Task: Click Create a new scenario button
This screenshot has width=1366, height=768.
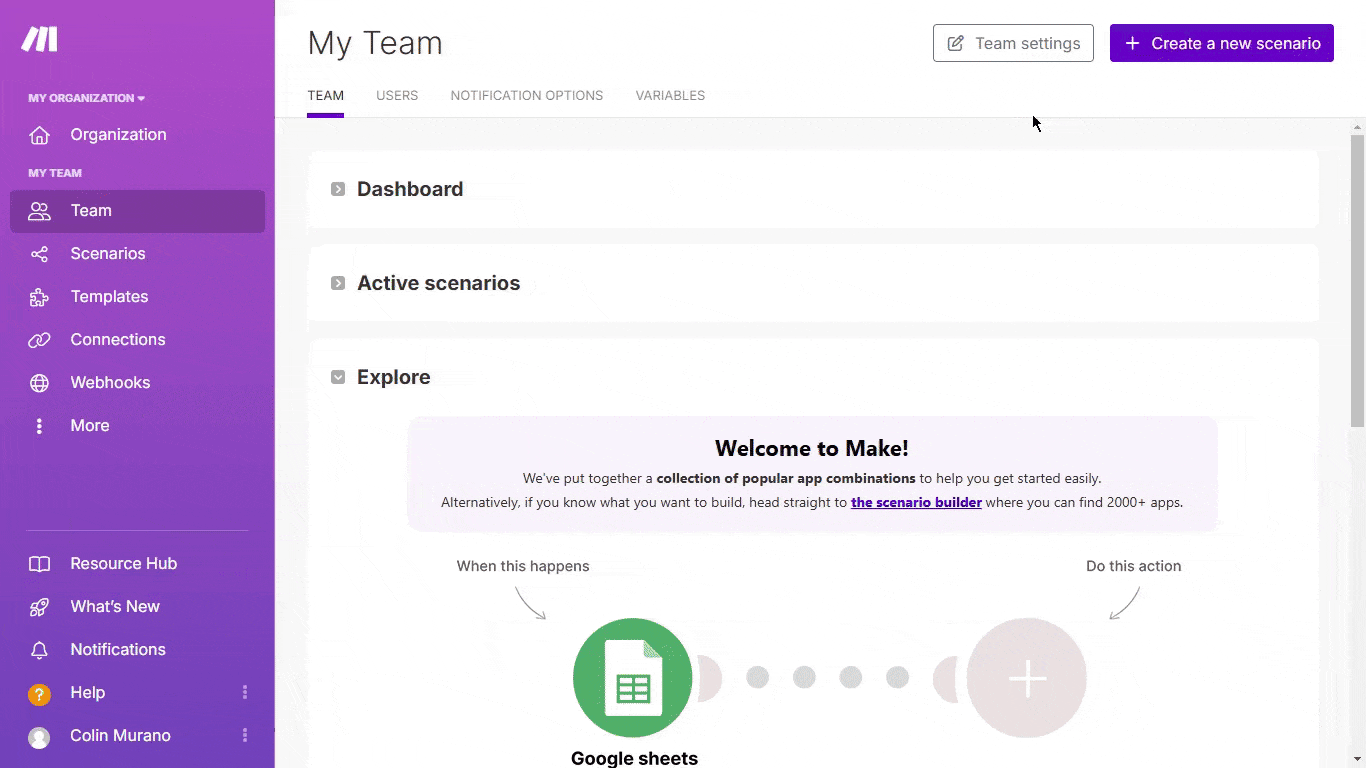Action: point(1222,43)
